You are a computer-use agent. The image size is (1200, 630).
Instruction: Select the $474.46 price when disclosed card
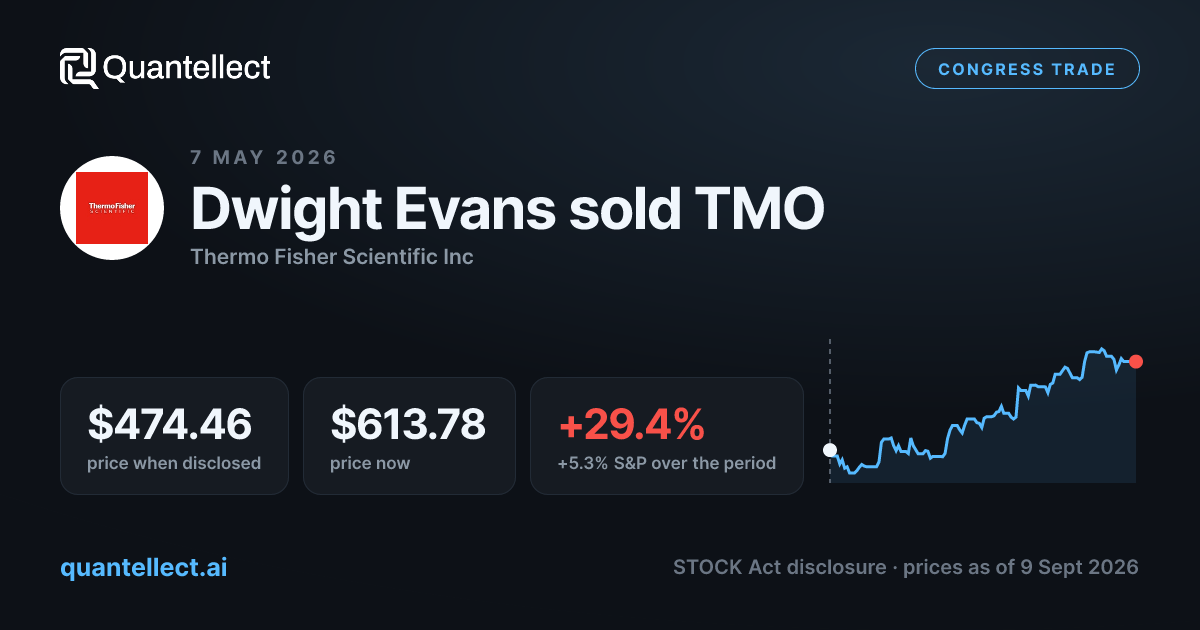(174, 436)
